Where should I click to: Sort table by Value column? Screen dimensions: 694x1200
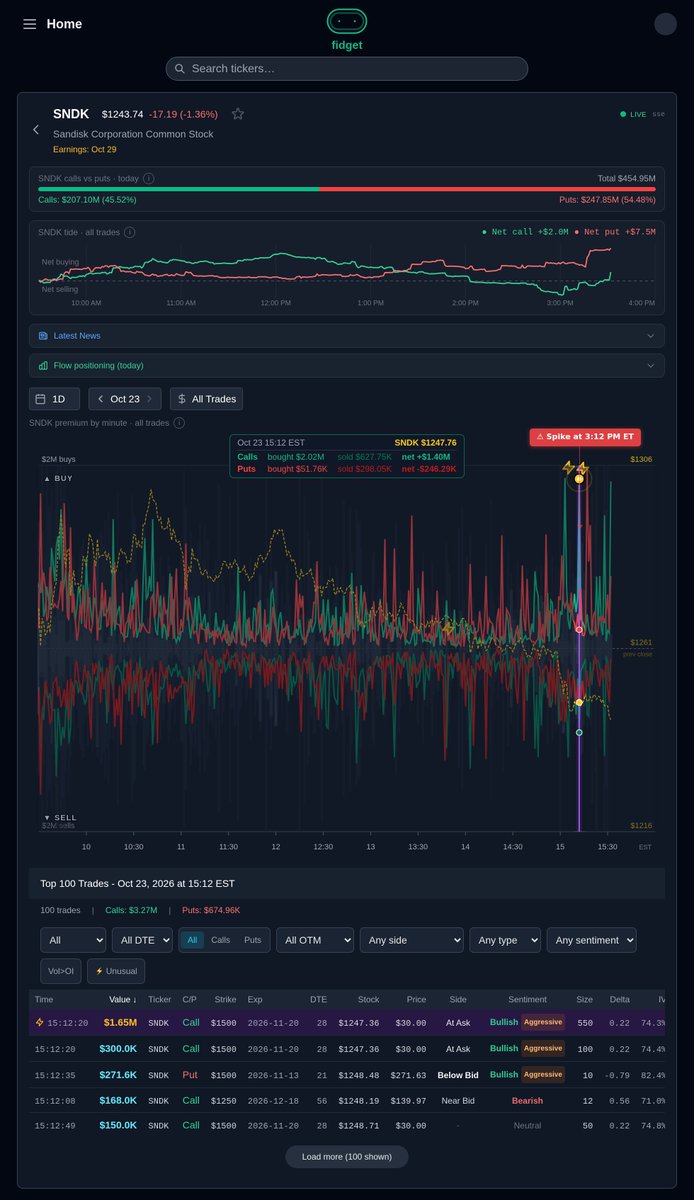tap(122, 999)
